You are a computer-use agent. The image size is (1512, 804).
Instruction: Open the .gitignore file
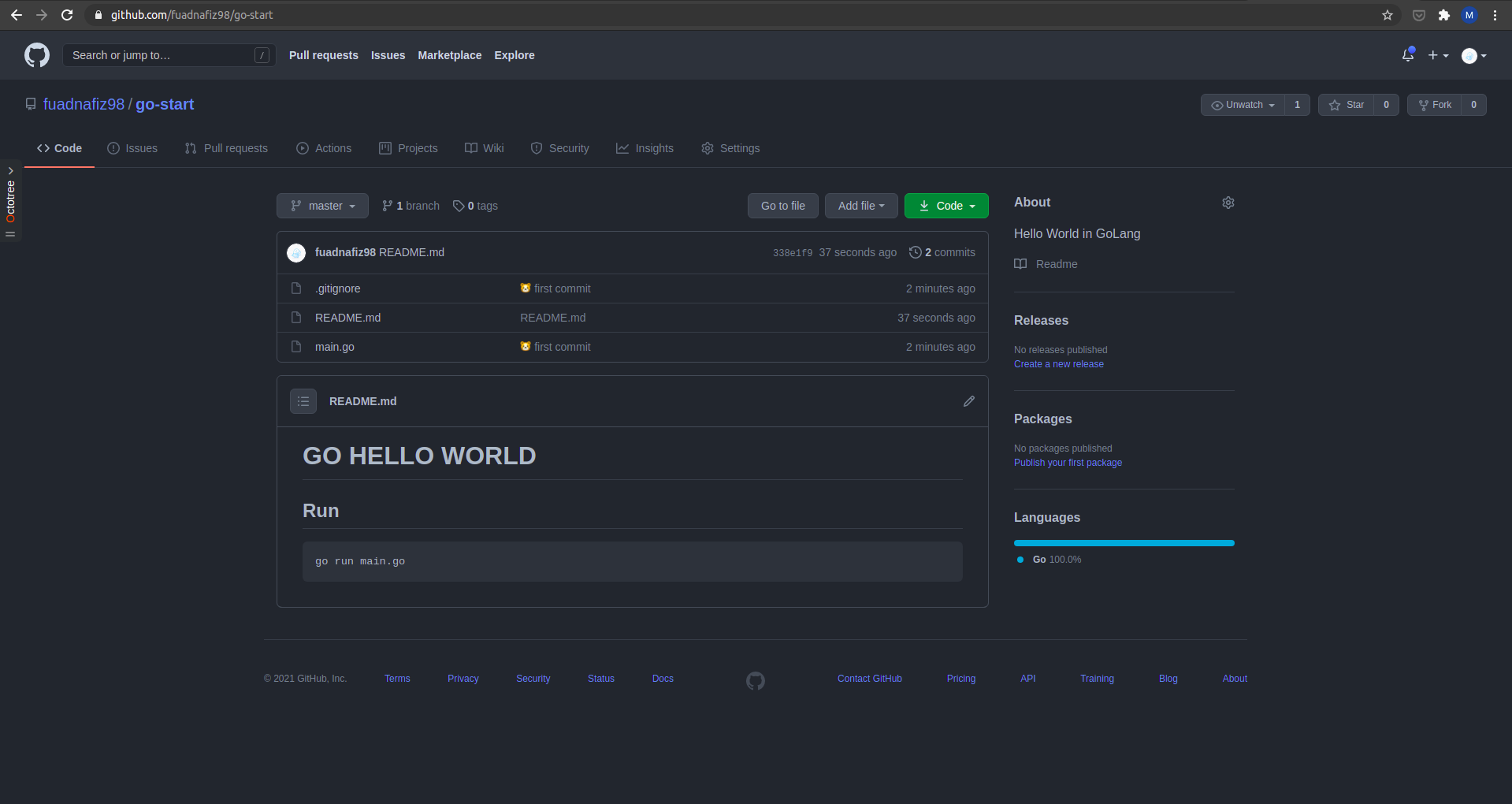coord(338,288)
